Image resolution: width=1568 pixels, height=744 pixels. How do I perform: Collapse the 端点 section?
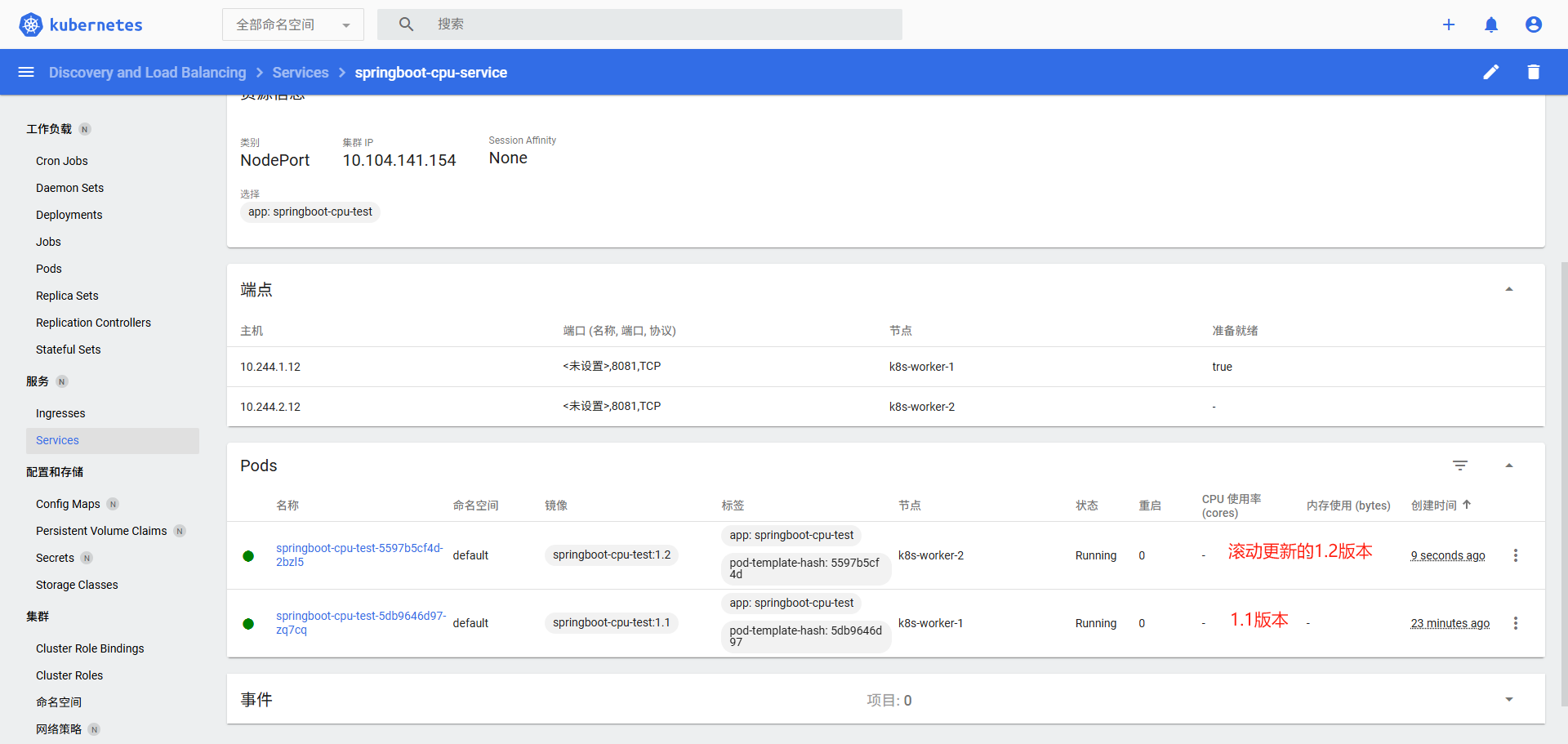(1509, 289)
